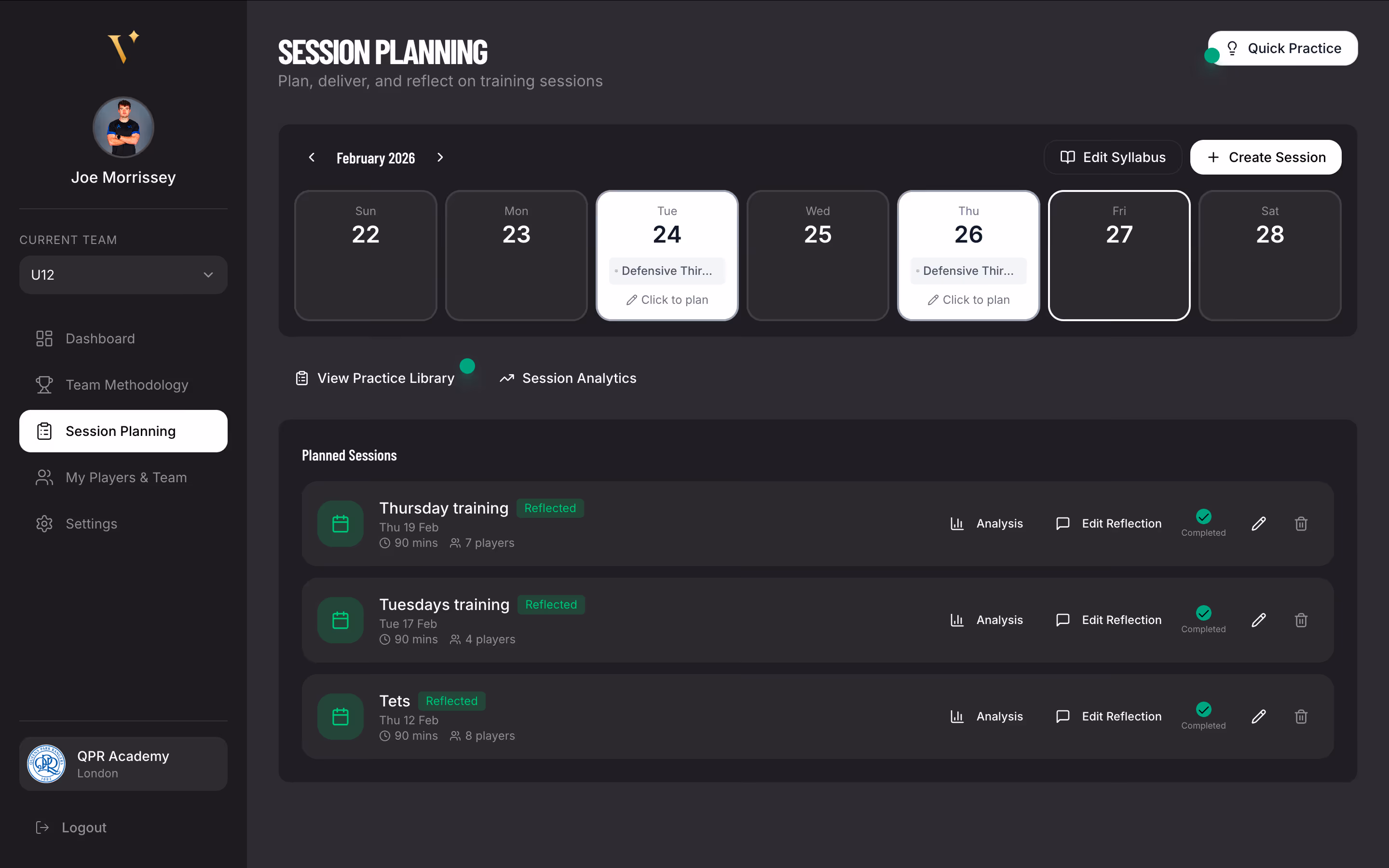Go to previous month with left chevron
1389x868 pixels.
coord(312,157)
